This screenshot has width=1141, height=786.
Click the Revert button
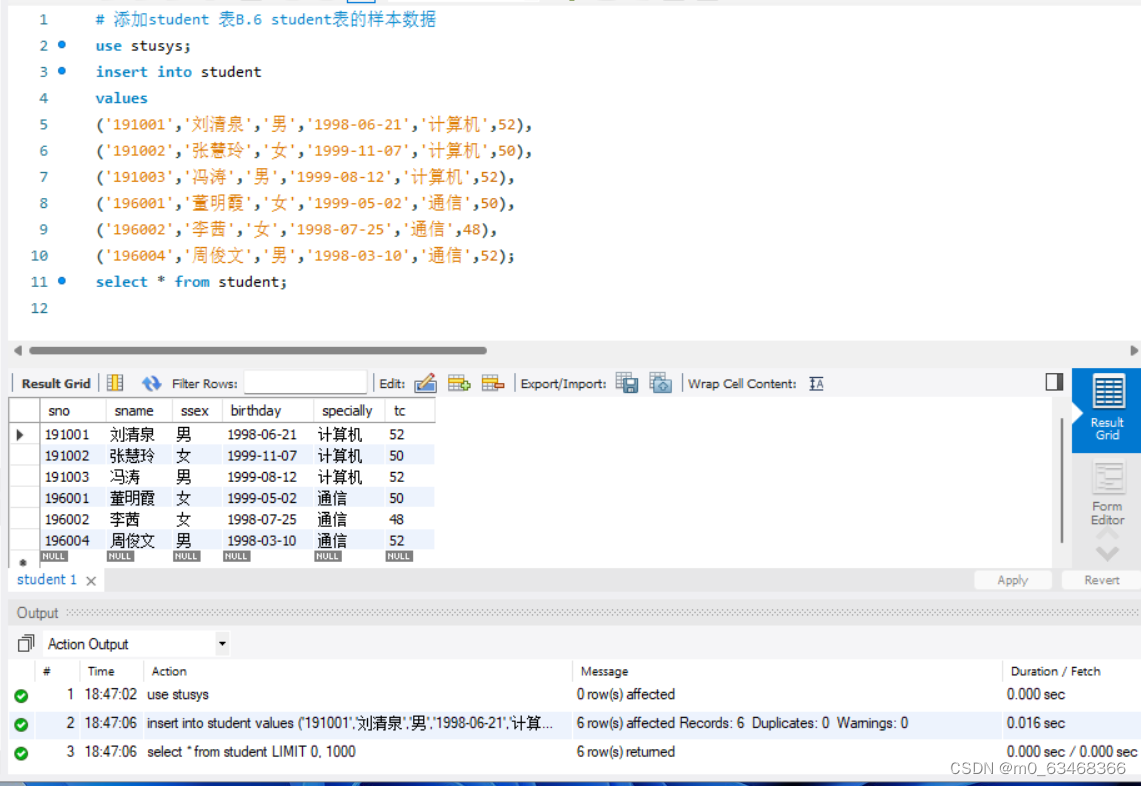point(1100,579)
